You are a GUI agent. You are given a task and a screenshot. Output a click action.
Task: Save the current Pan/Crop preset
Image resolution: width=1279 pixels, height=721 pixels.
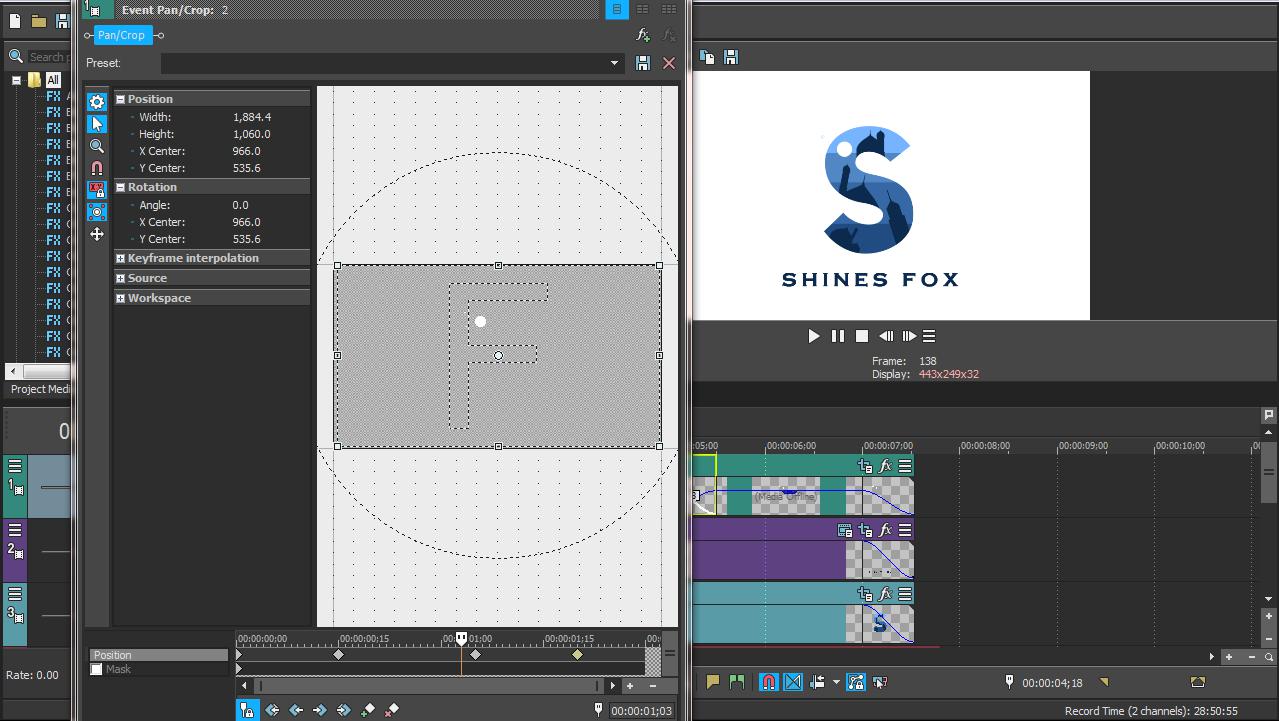pyautogui.click(x=643, y=63)
